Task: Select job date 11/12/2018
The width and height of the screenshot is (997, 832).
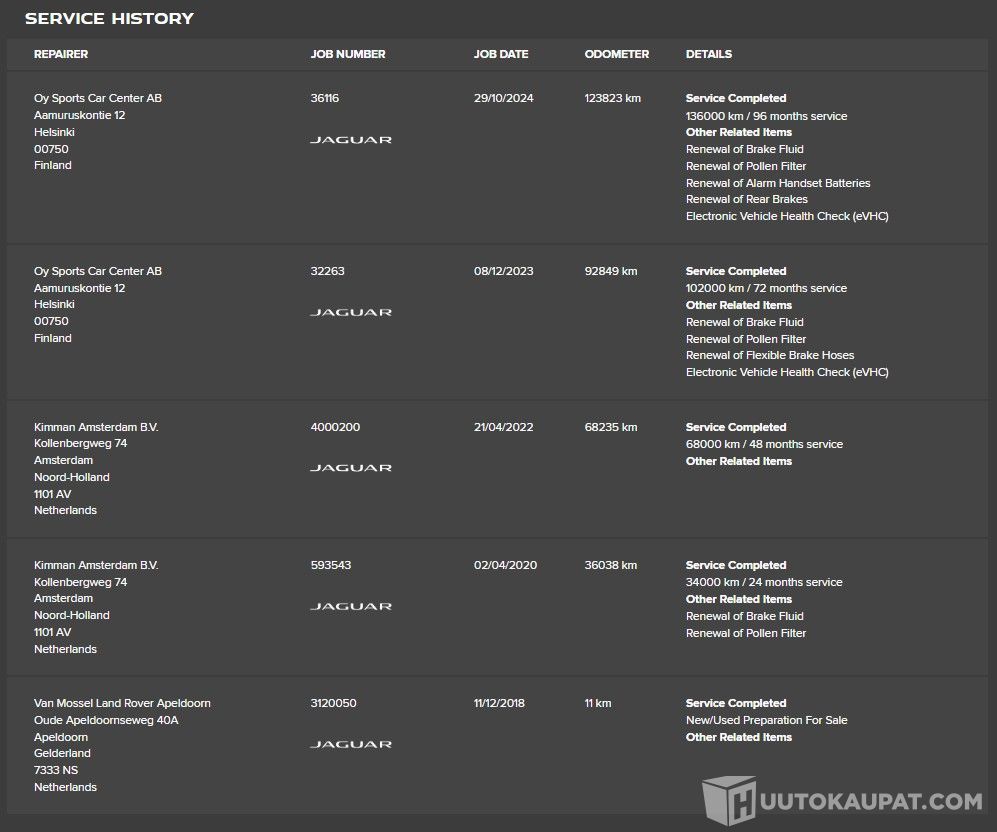Action: pos(499,703)
